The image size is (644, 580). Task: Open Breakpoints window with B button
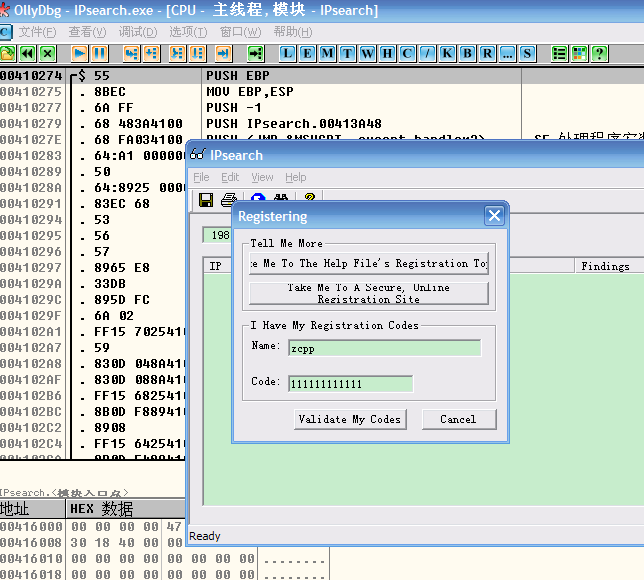(467, 54)
